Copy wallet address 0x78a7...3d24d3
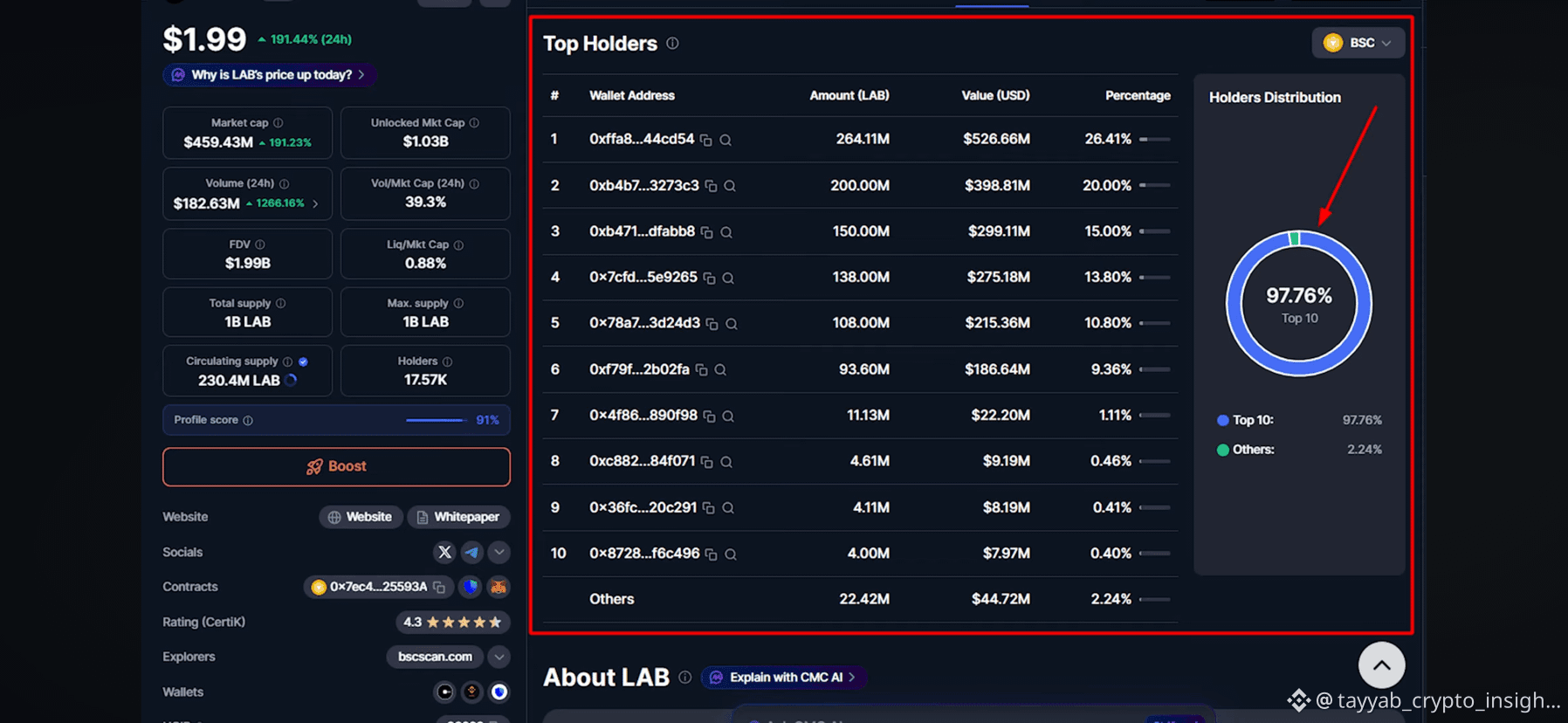Image resolution: width=1568 pixels, height=723 pixels. 712,324
